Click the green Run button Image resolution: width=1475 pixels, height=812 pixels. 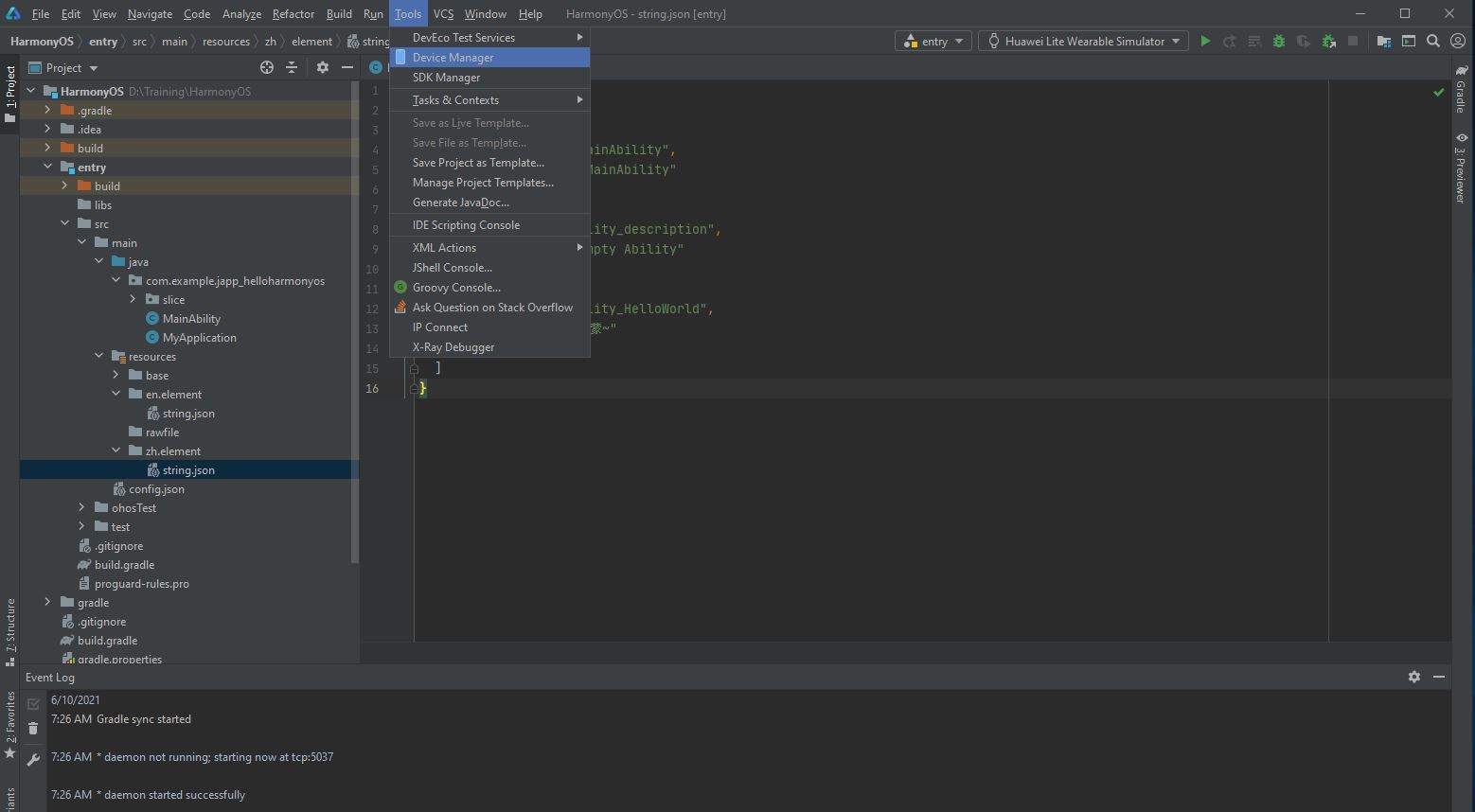click(1205, 42)
